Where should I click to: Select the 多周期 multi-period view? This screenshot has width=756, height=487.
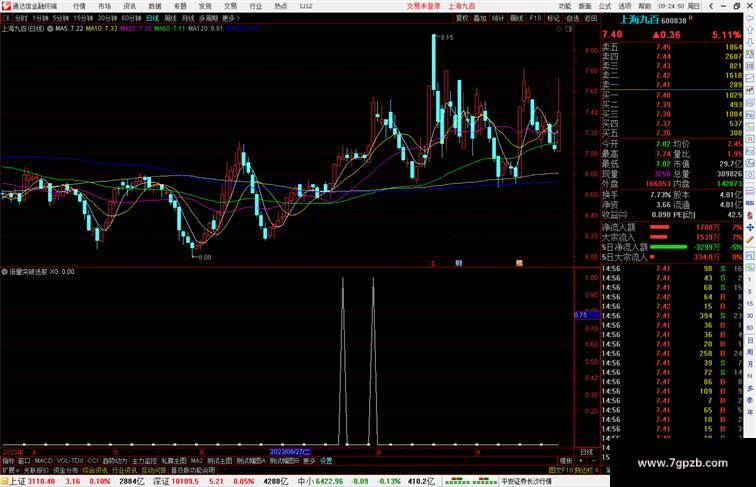coord(208,18)
